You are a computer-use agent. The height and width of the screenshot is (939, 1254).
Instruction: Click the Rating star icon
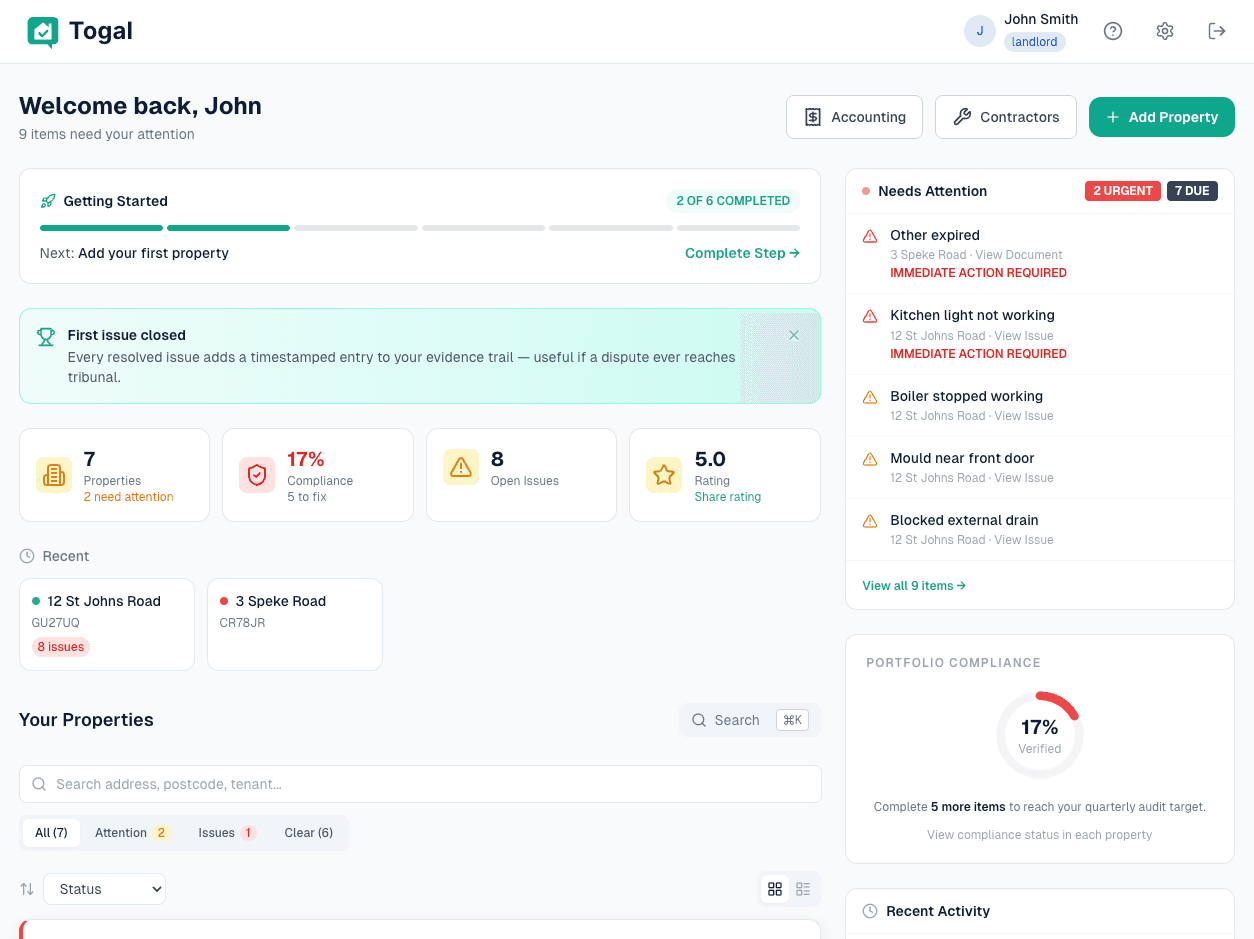pyautogui.click(x=664, y=474)
